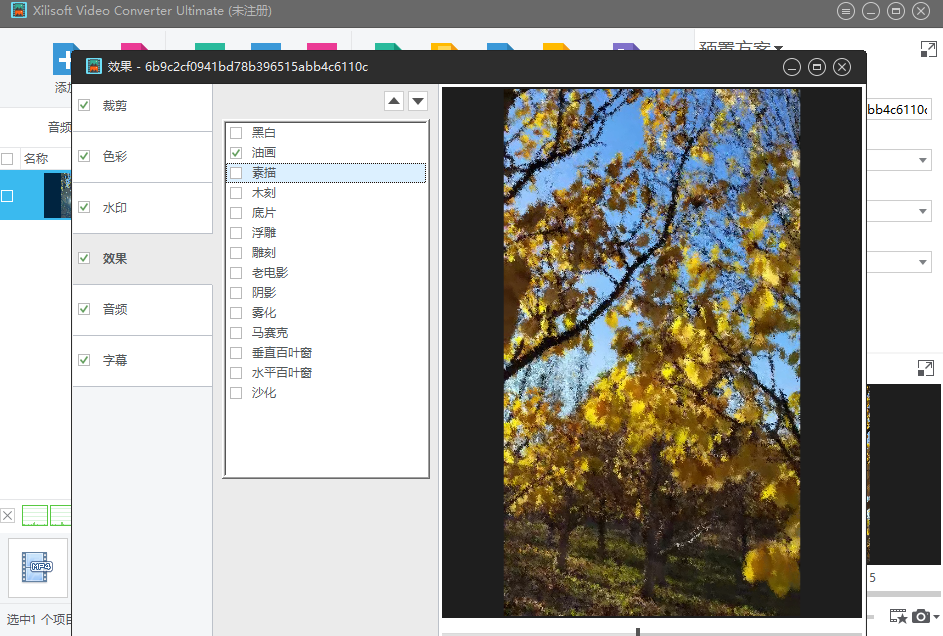The width and height of the screenshot is (943, 636).
Task: Select 素描 in the effects list
Action: [x=264, y=173]
